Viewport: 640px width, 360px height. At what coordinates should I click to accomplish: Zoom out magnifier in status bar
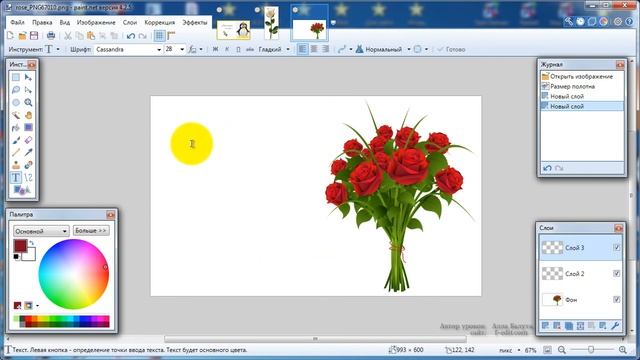(x=562, y=350)
